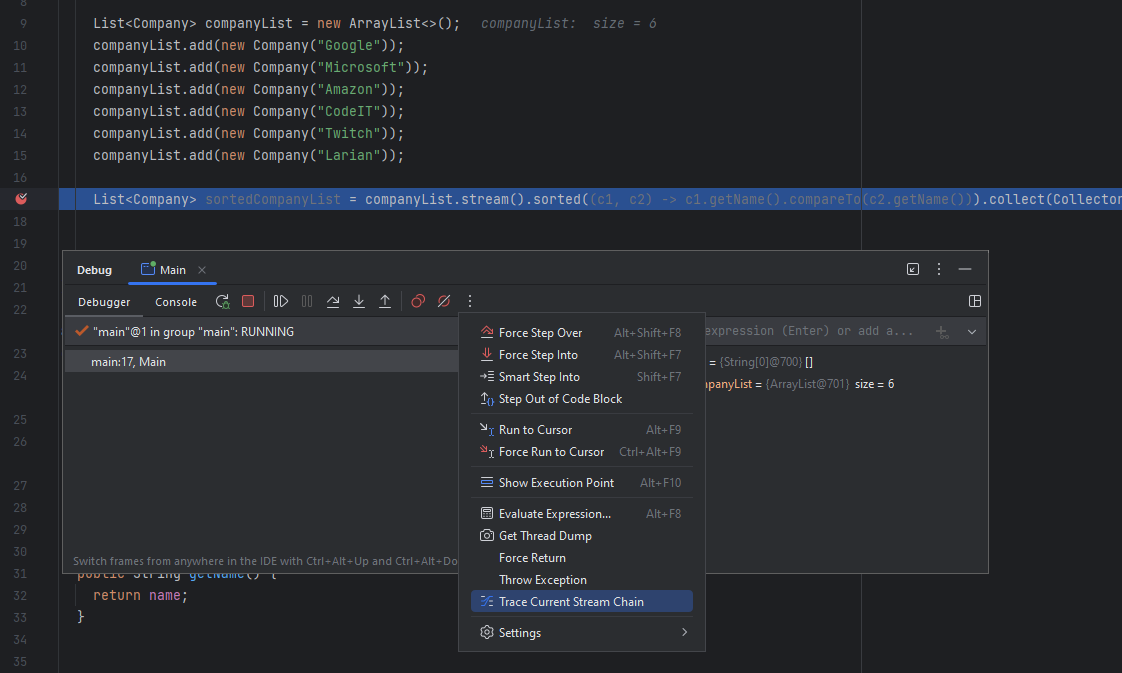This screenshot has width=1122, height=673.
Task: Toggle Mute Breakpoints
Action: [444, 301]
